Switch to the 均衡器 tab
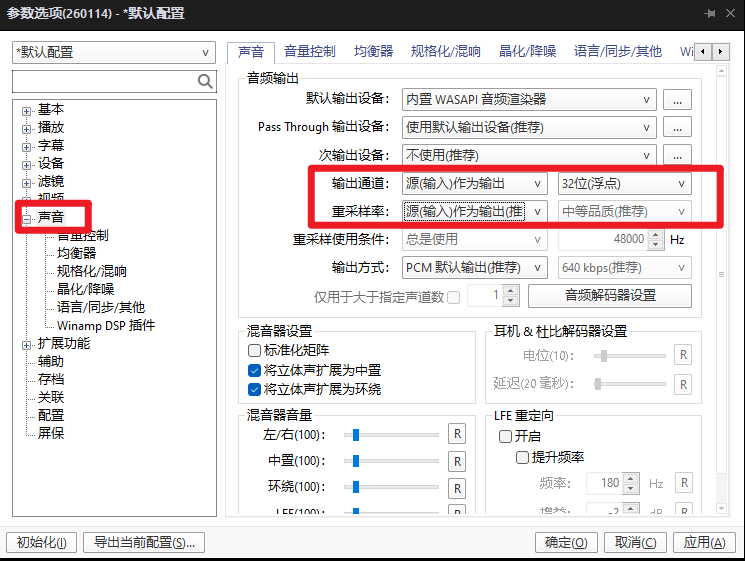Screen dimensions: 745x561 coord(373,51)
